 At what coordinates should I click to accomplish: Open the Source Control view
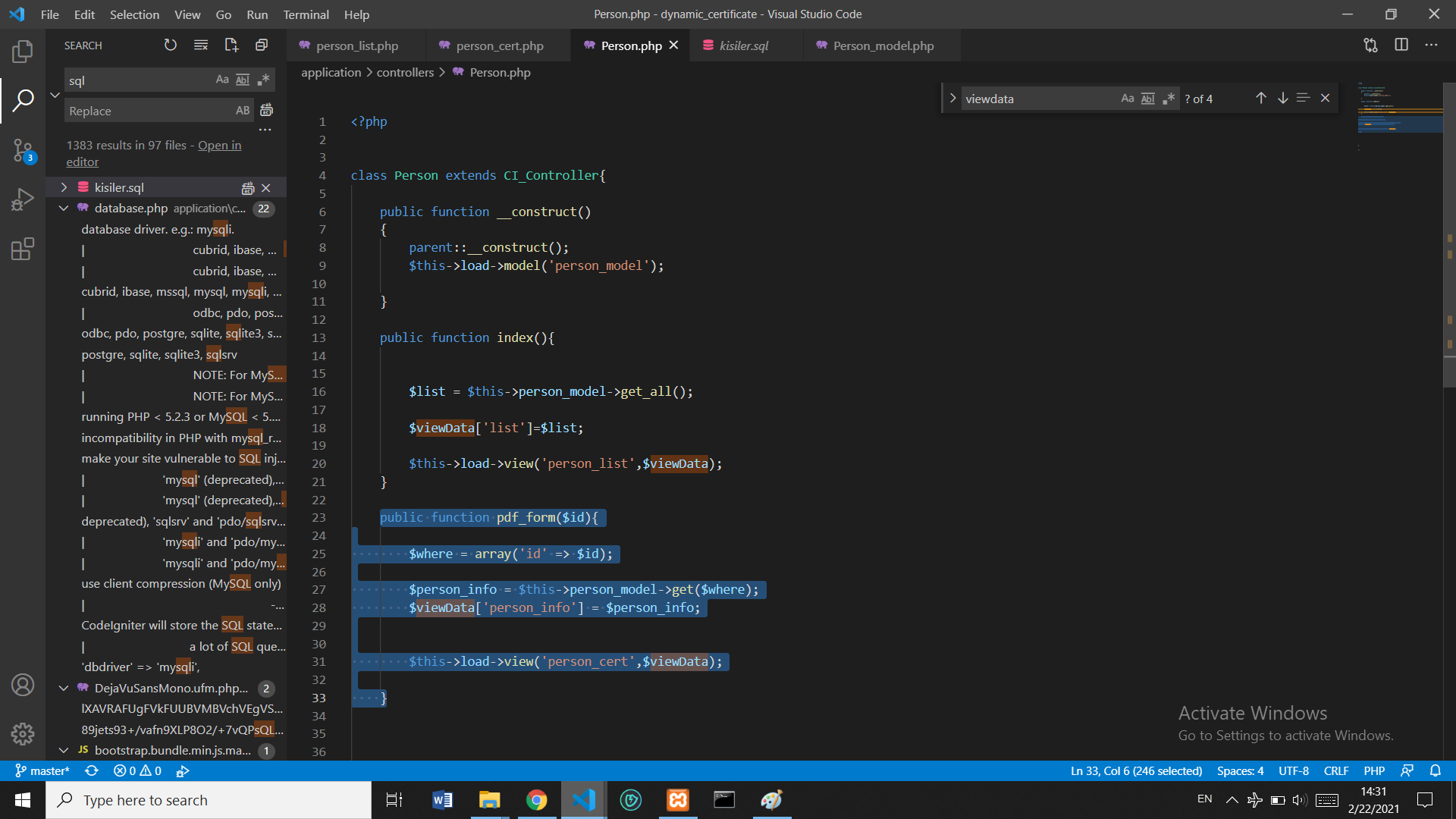[x=23, y=150]
